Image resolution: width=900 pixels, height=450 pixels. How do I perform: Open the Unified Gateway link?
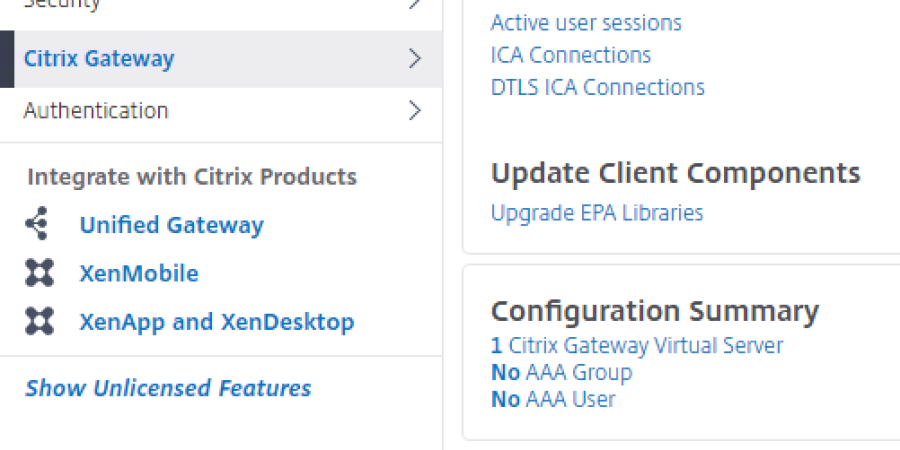tap(171, 225)
